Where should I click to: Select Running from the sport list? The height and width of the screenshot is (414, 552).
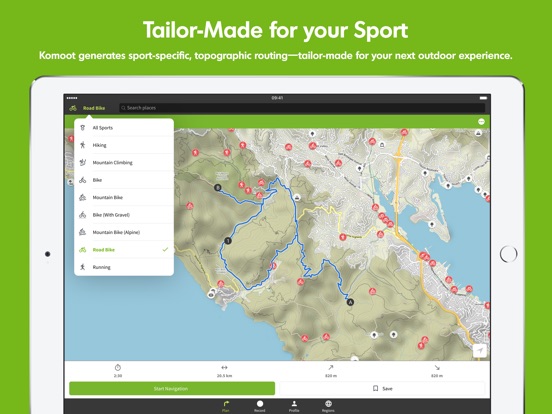coord(124,267)
